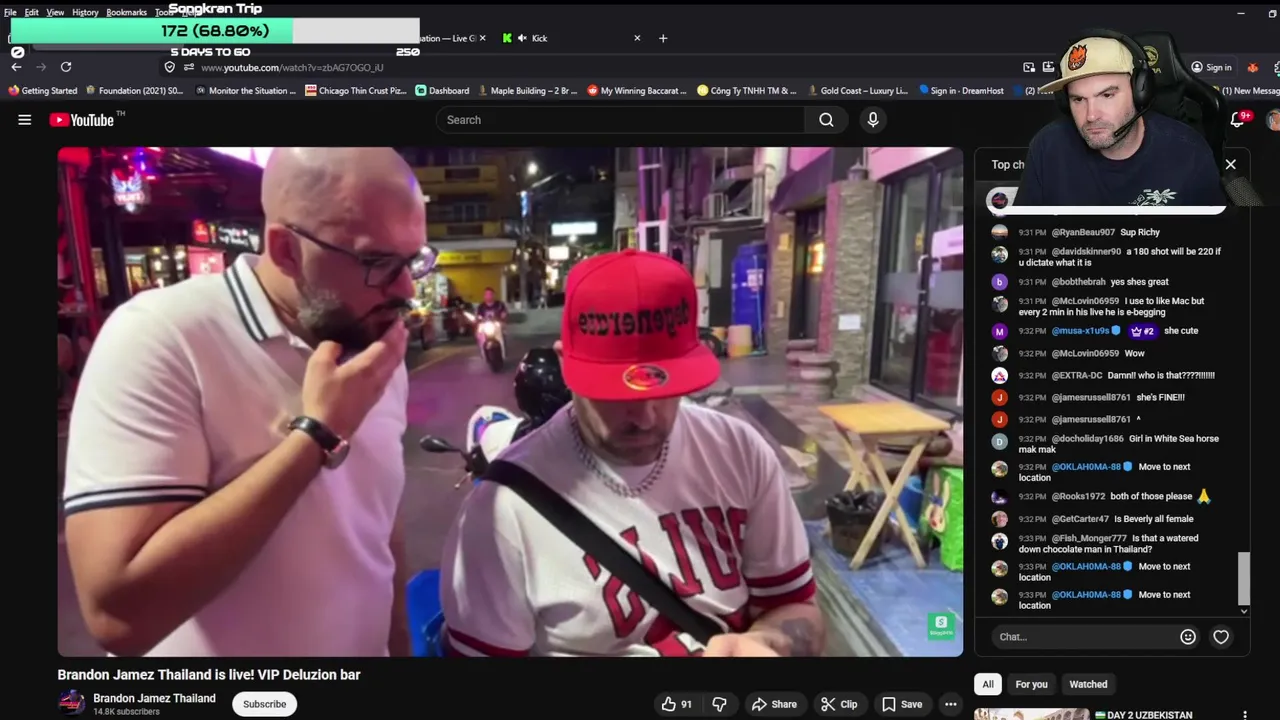Open the History menu

pos(85,12)
